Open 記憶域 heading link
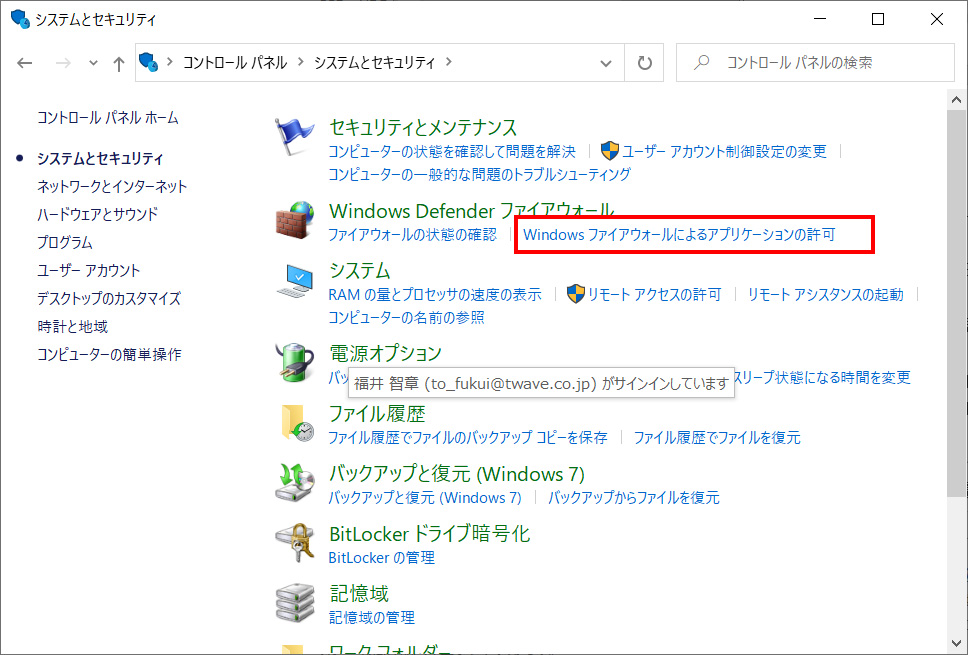The image size is (968, 655). click(359, 594)
